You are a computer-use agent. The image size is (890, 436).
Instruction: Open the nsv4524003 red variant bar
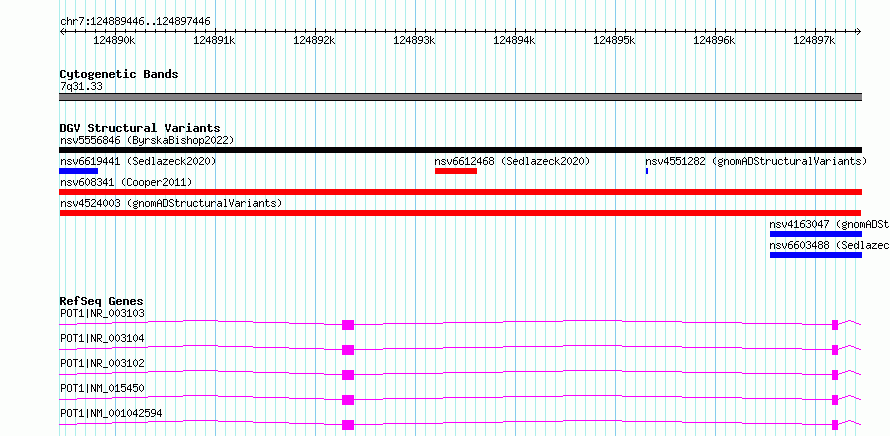pyautogui.click(x=460, y=213)
